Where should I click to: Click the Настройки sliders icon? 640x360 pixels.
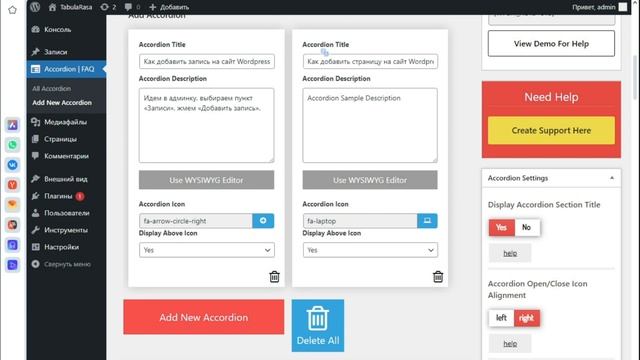(x=36, y=247)
